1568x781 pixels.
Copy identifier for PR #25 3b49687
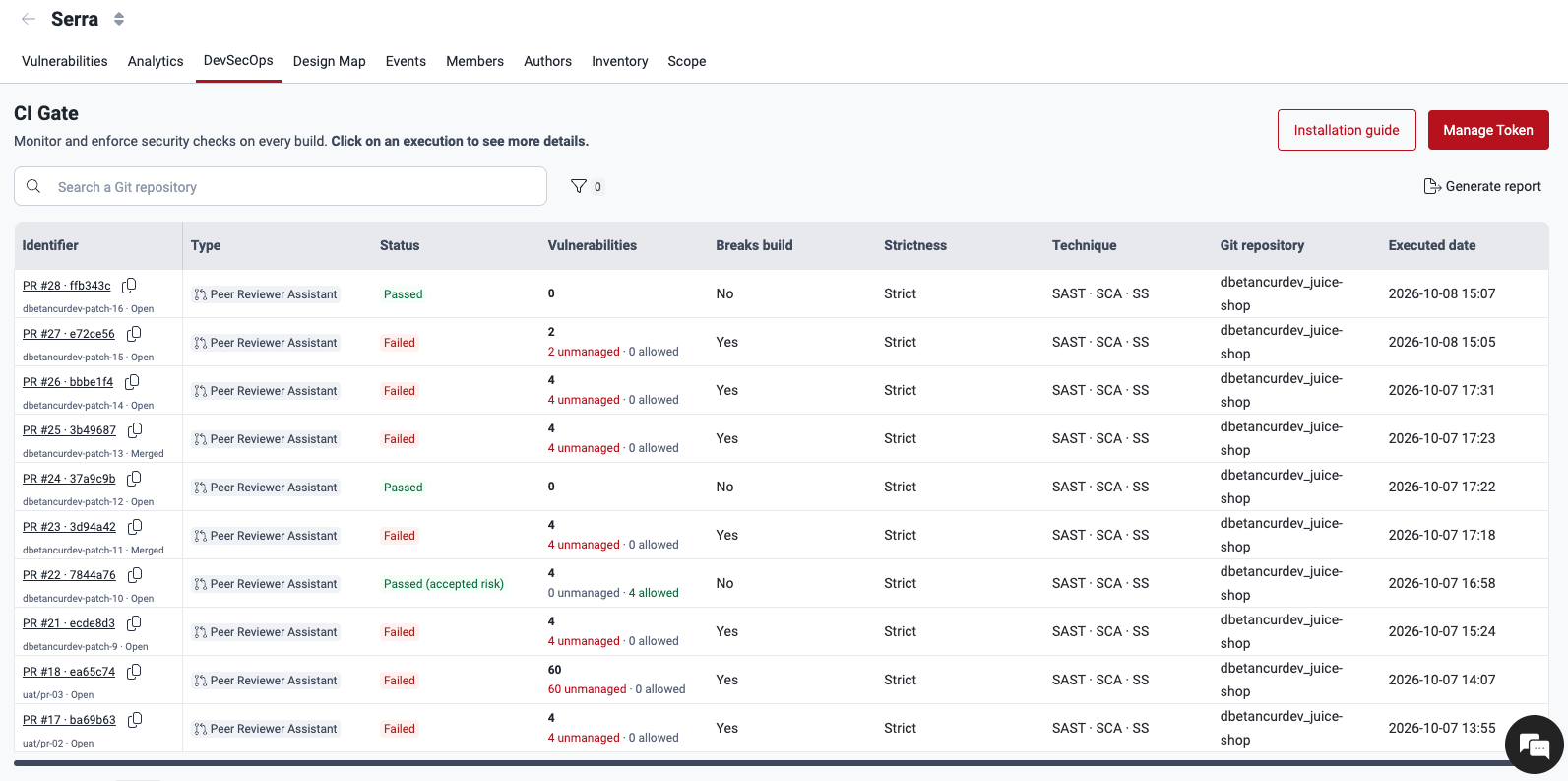135,430
